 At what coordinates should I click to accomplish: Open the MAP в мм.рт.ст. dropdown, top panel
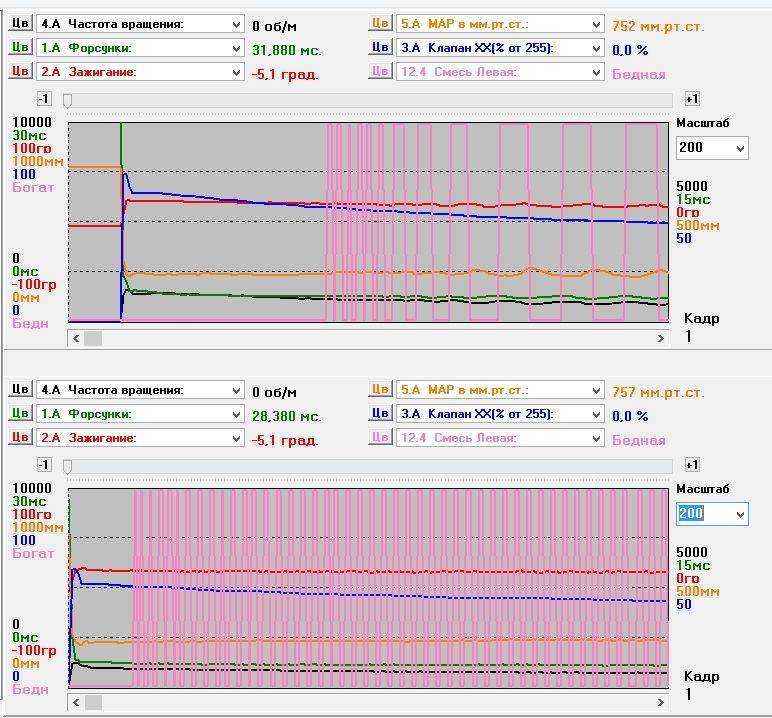tap(596, 24)
